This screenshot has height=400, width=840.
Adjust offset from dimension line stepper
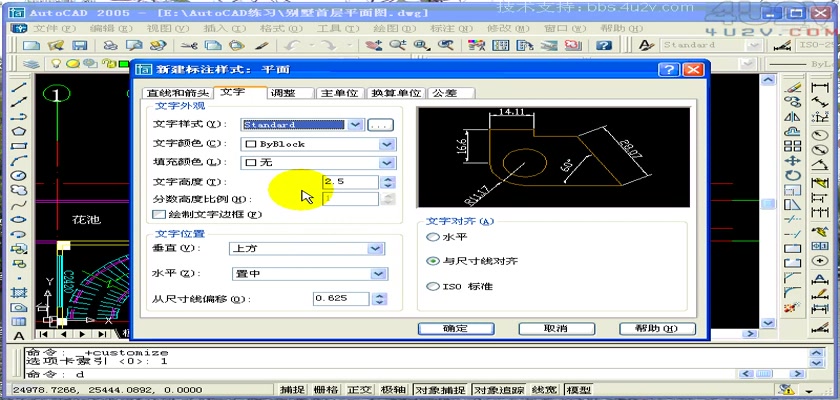[x=380, y=299]
